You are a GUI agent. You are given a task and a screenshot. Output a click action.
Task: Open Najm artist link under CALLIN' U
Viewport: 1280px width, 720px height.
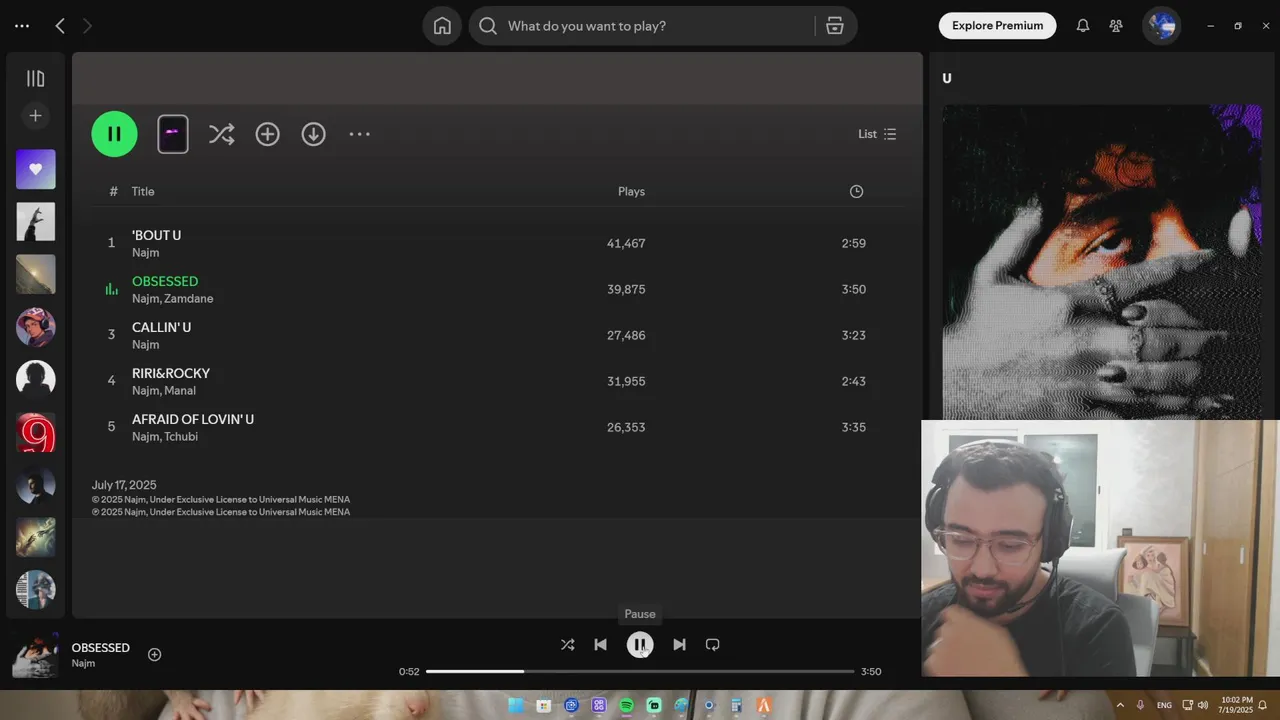pyautogui.click(x=145, y=345)
